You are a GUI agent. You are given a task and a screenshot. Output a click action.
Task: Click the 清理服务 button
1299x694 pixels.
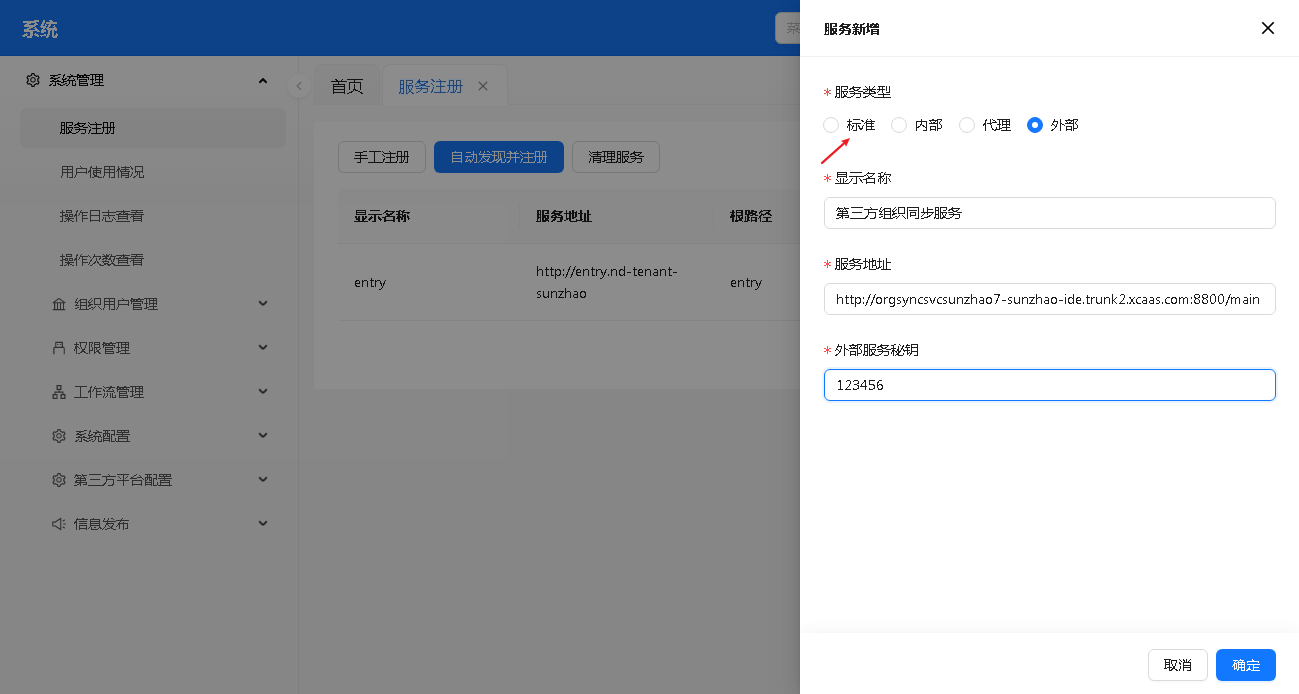pyautogui.click(x=616, y=157)
